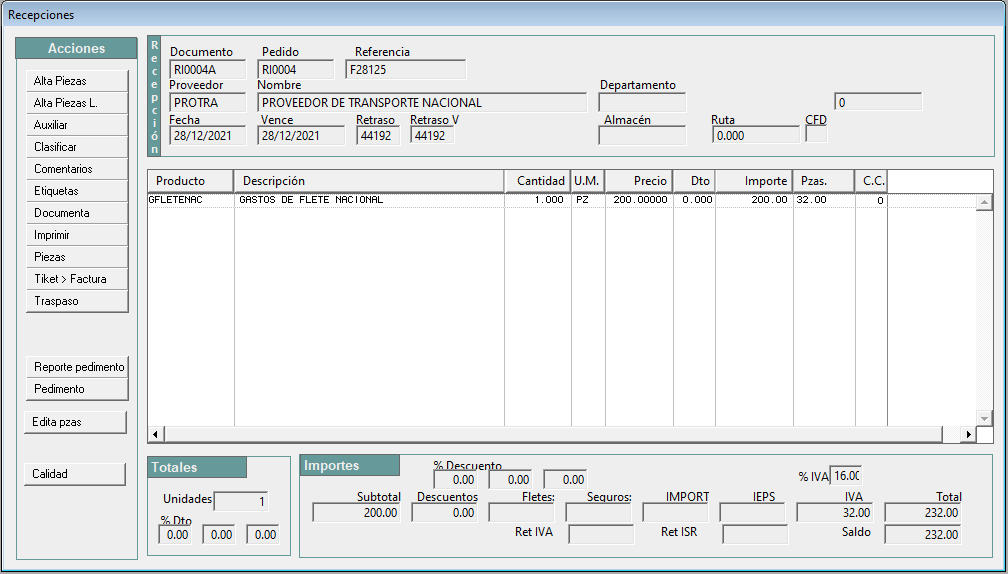Select the Referencia field F28125
The height and width of the screenshot is (574, 1008).
point(406,69)
